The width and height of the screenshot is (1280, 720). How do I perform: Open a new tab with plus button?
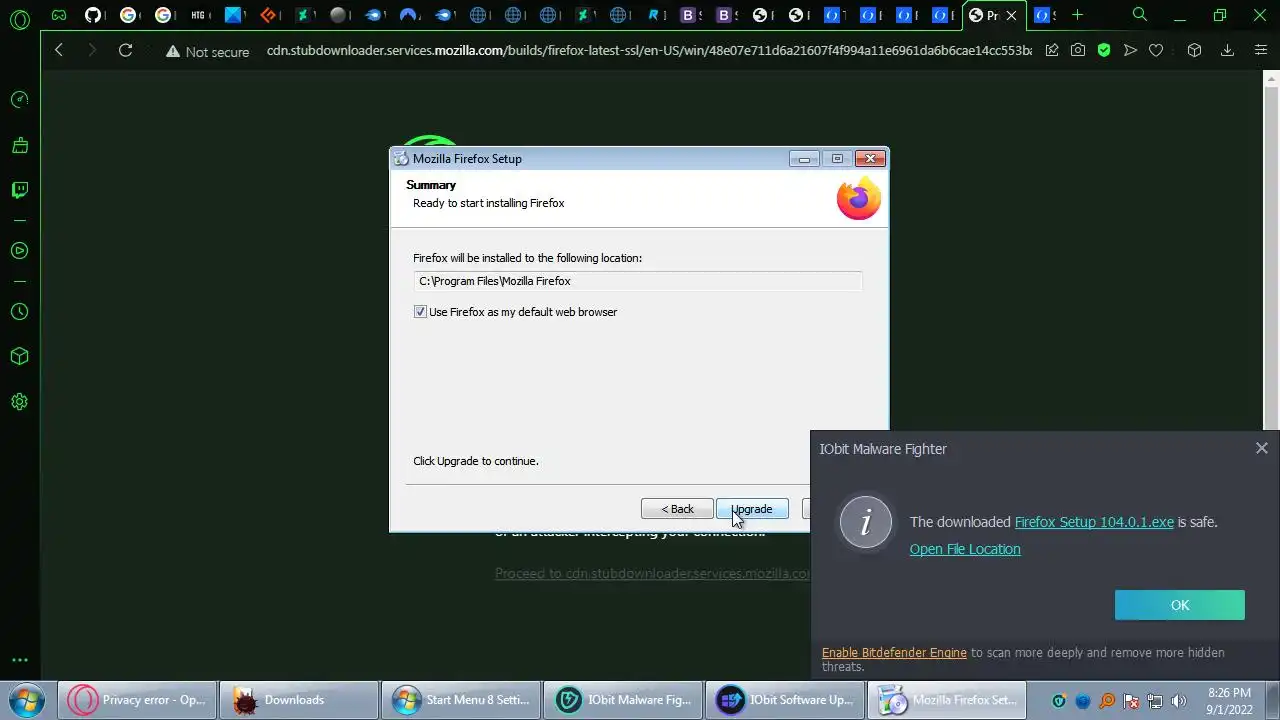[1077, 15]
